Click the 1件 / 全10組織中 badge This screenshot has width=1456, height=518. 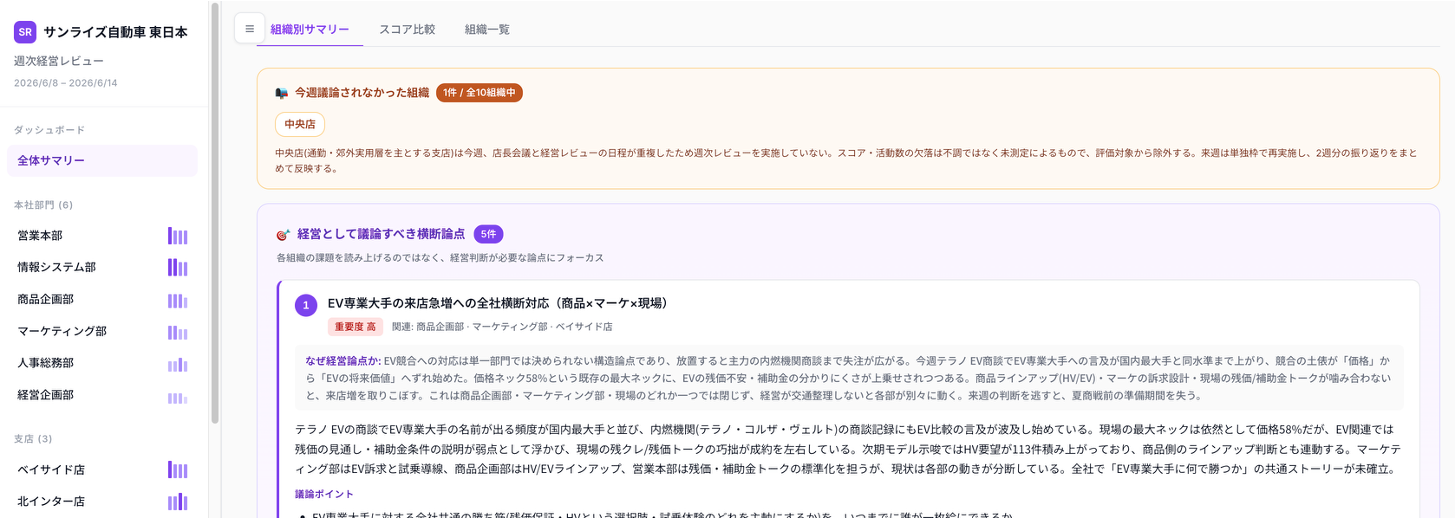click(479, 93)
